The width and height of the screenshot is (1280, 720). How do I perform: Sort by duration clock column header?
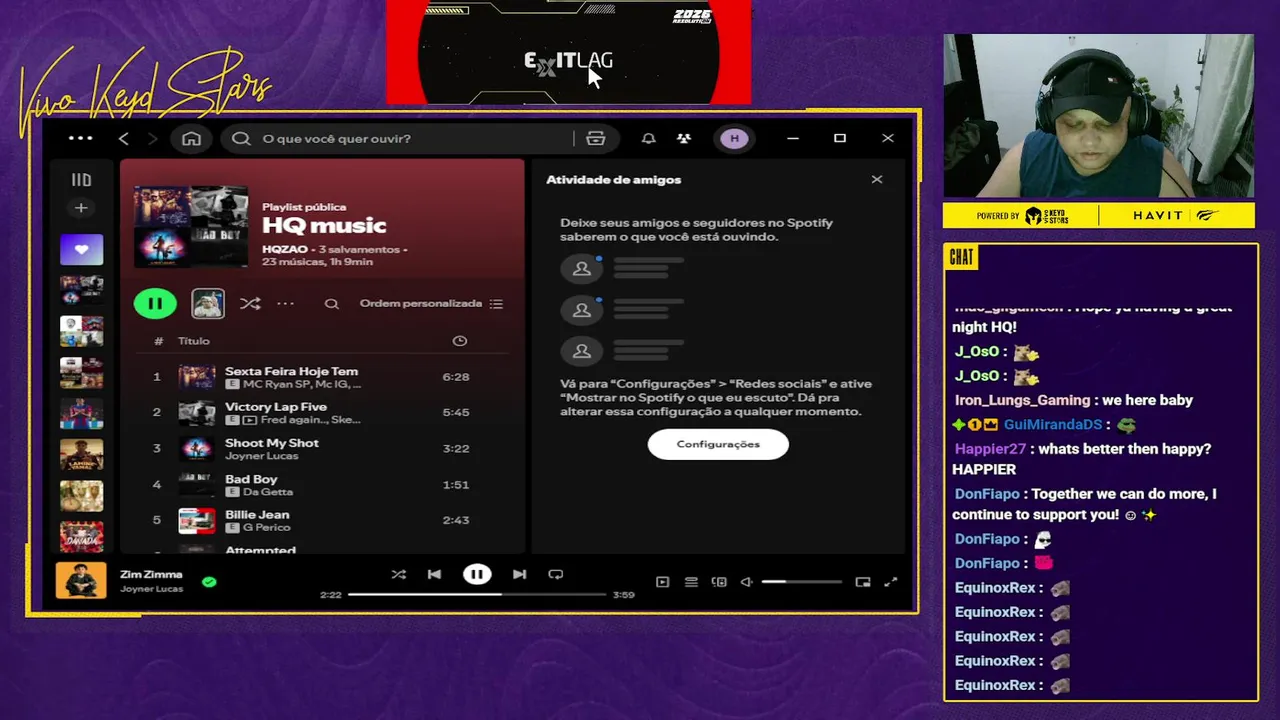[460, 341]
